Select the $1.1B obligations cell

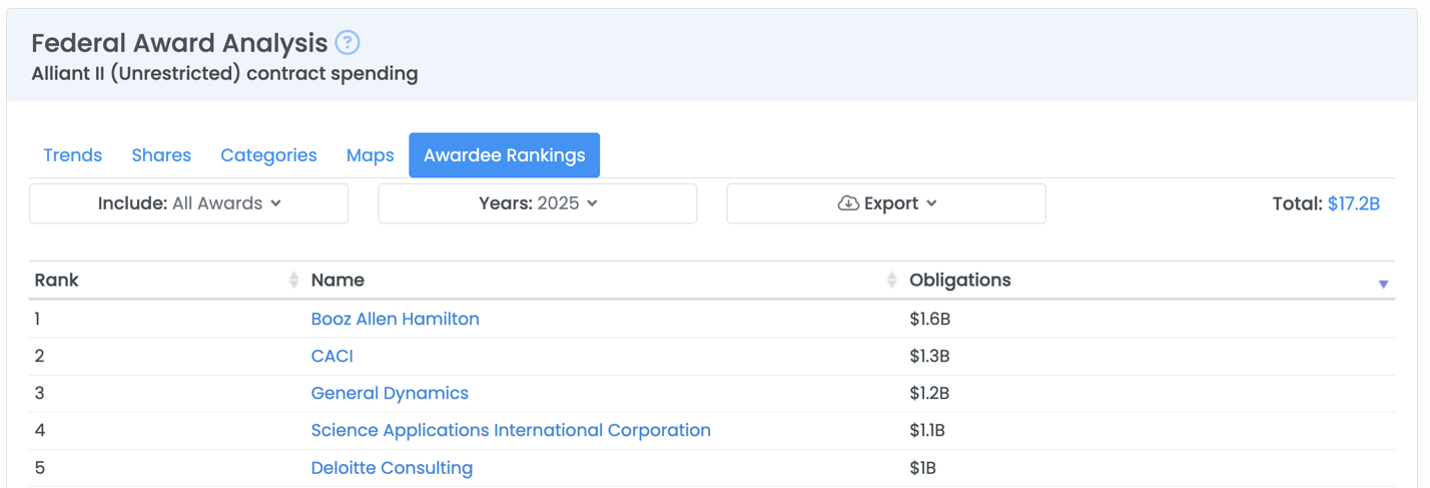pos(927,430)
